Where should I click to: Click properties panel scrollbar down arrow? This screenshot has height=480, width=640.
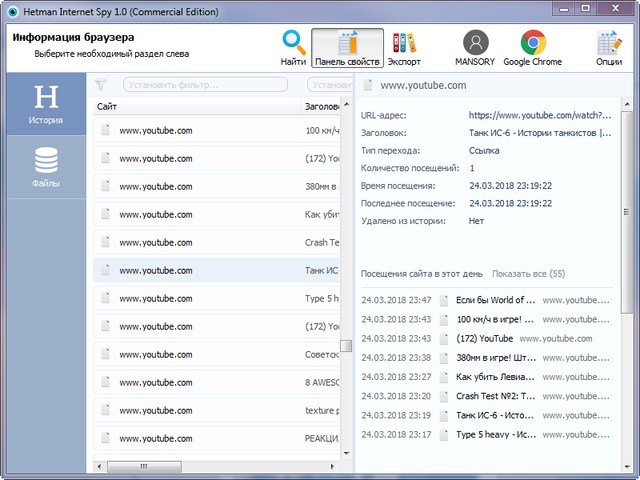click(627, 467)
